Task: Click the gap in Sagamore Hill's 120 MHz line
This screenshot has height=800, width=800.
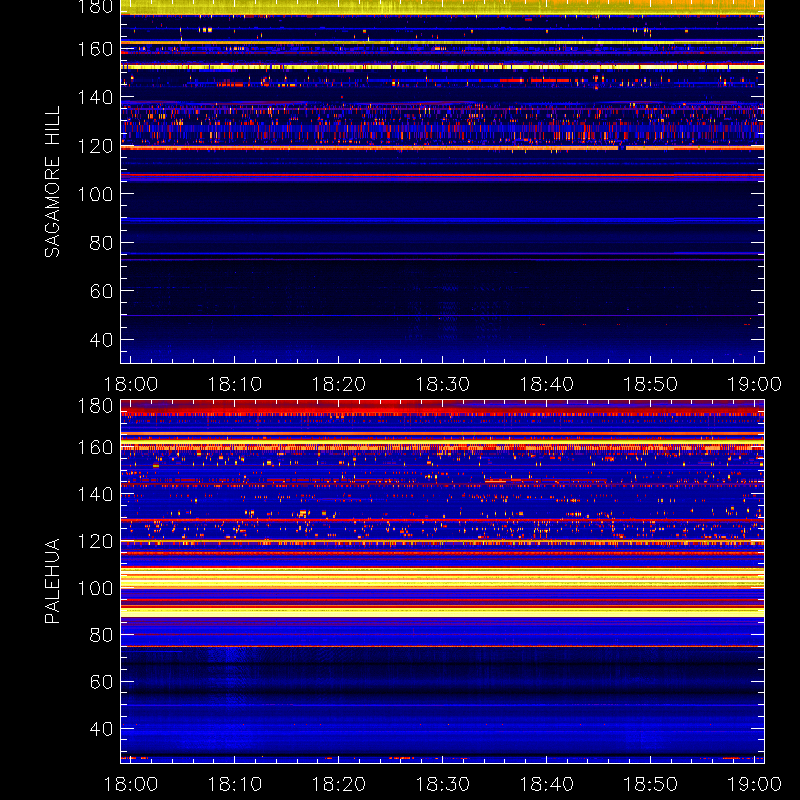Action: (622, 148)
